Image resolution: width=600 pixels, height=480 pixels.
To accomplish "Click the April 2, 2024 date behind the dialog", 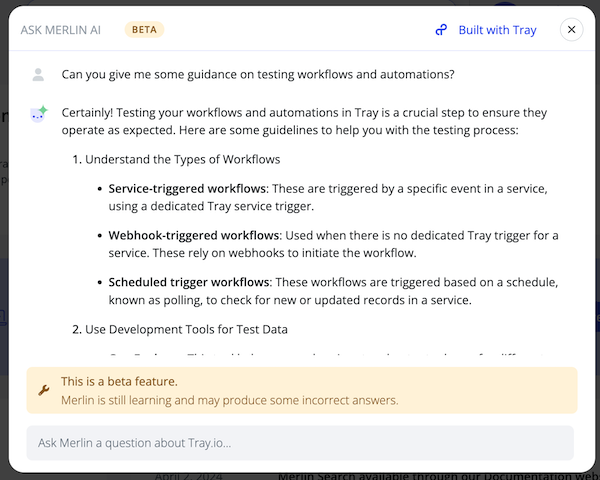I will pyautogui.click(x=192, y=476).
